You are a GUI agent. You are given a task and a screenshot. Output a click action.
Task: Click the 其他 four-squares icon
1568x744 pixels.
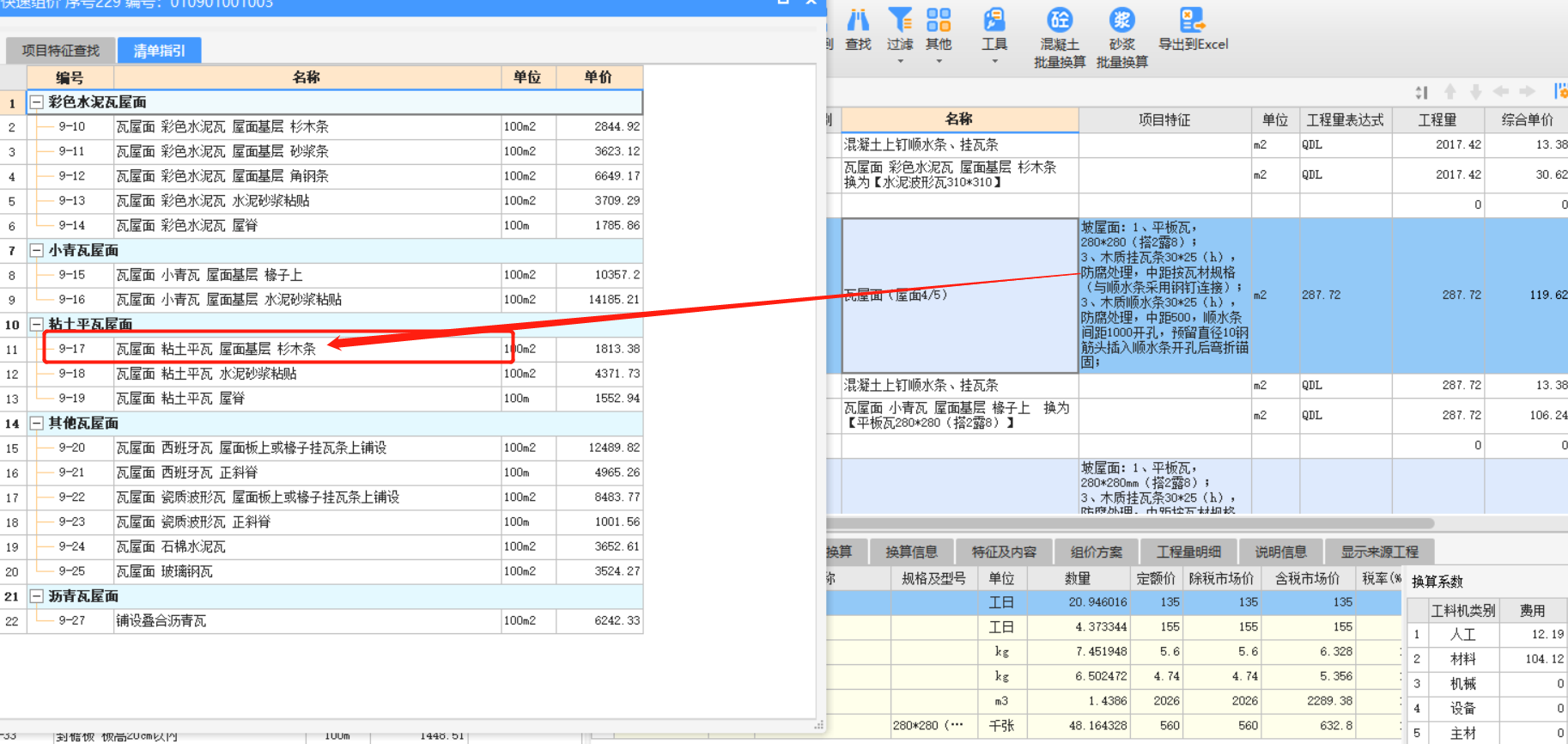point(939,20)
